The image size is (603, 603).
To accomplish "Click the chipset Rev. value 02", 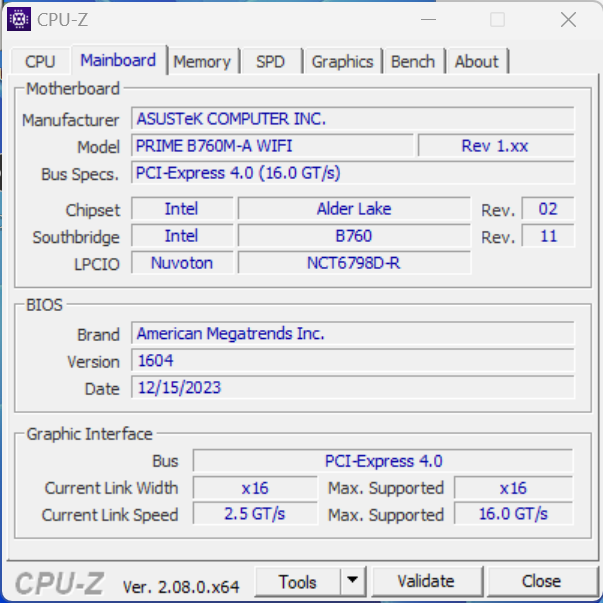I will [548, 209].
